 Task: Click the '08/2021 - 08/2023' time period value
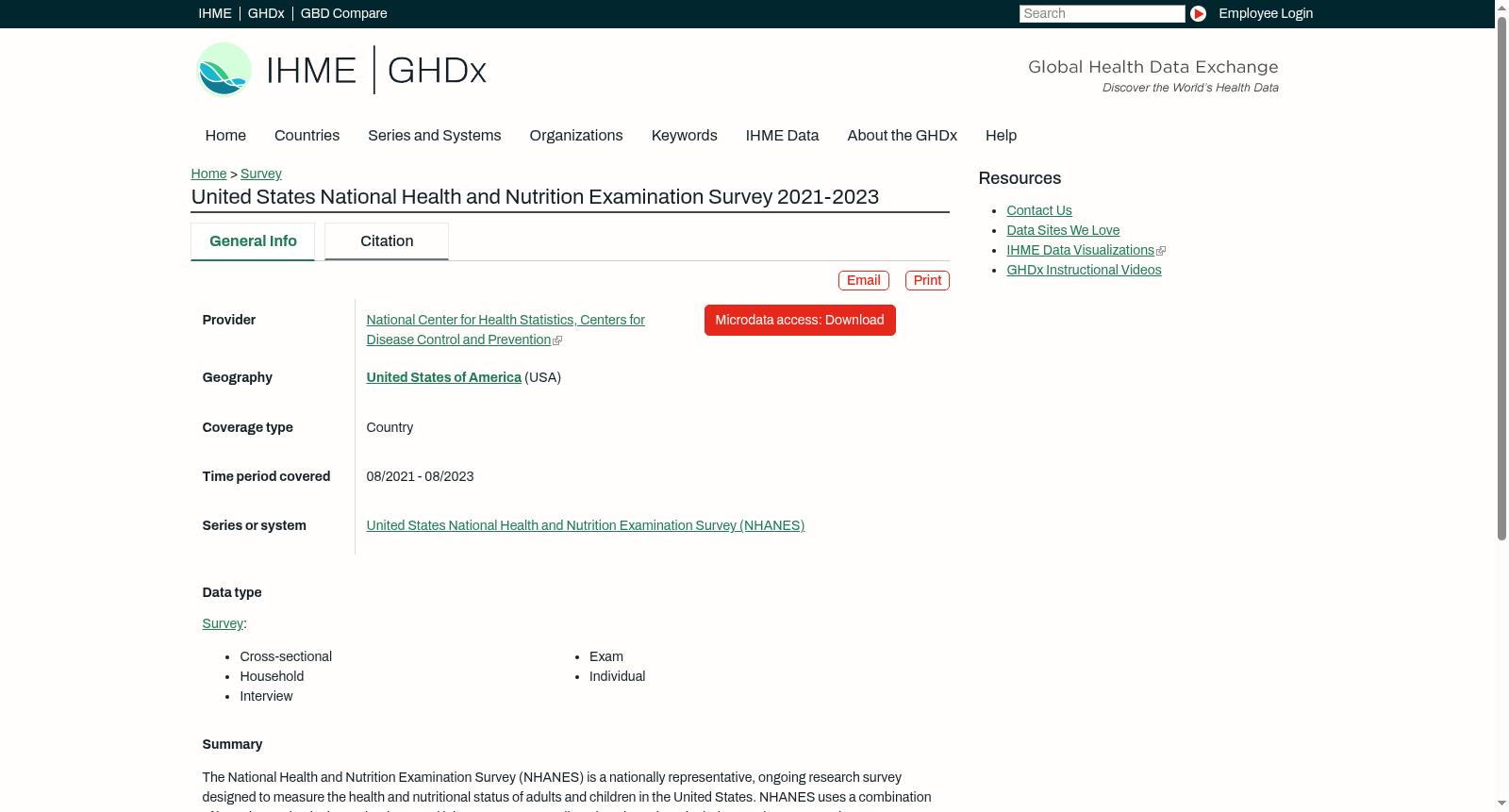point(420,476)
